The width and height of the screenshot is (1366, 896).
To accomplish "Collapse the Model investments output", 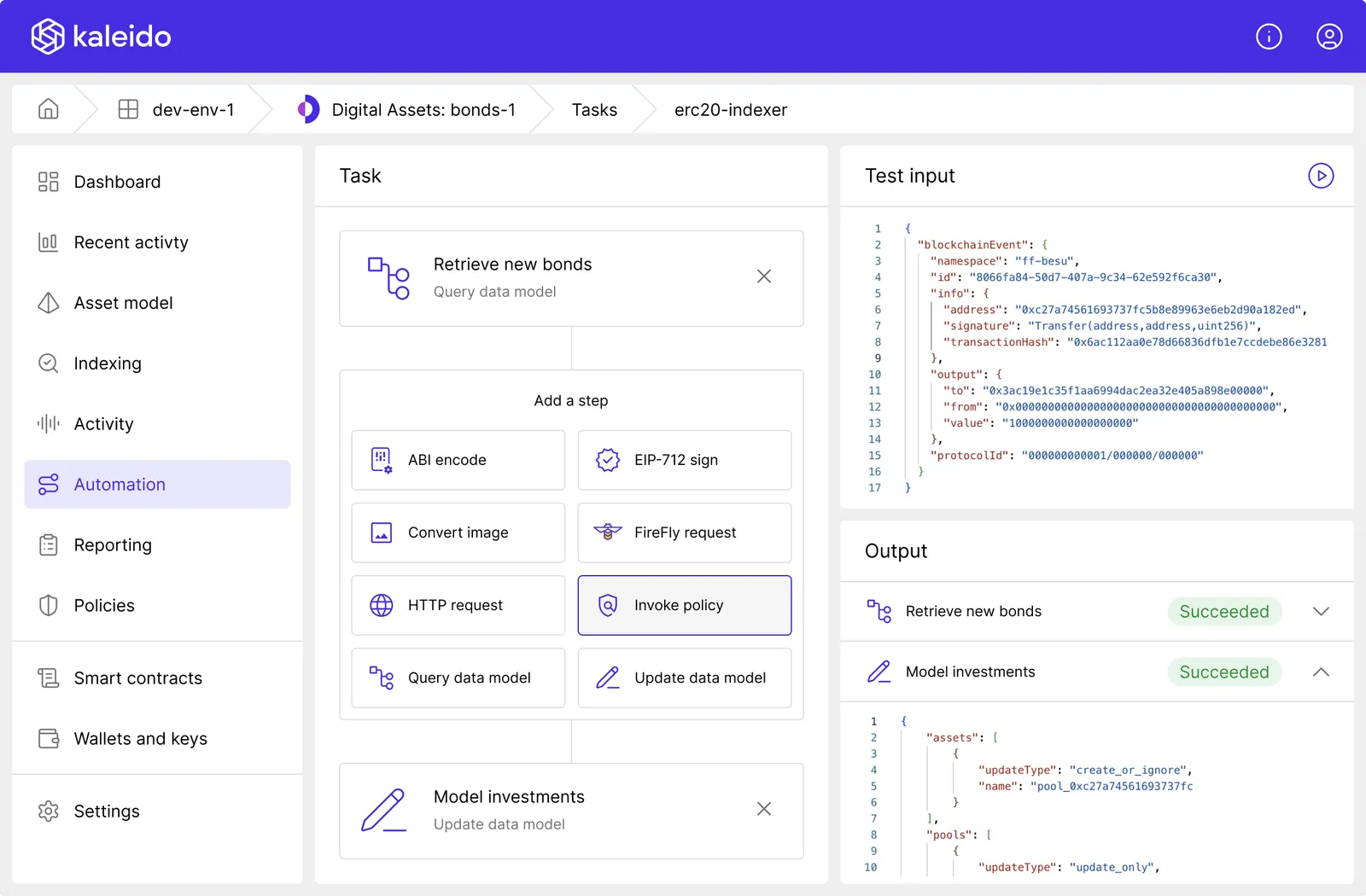I will click(x=1320, y=672).
